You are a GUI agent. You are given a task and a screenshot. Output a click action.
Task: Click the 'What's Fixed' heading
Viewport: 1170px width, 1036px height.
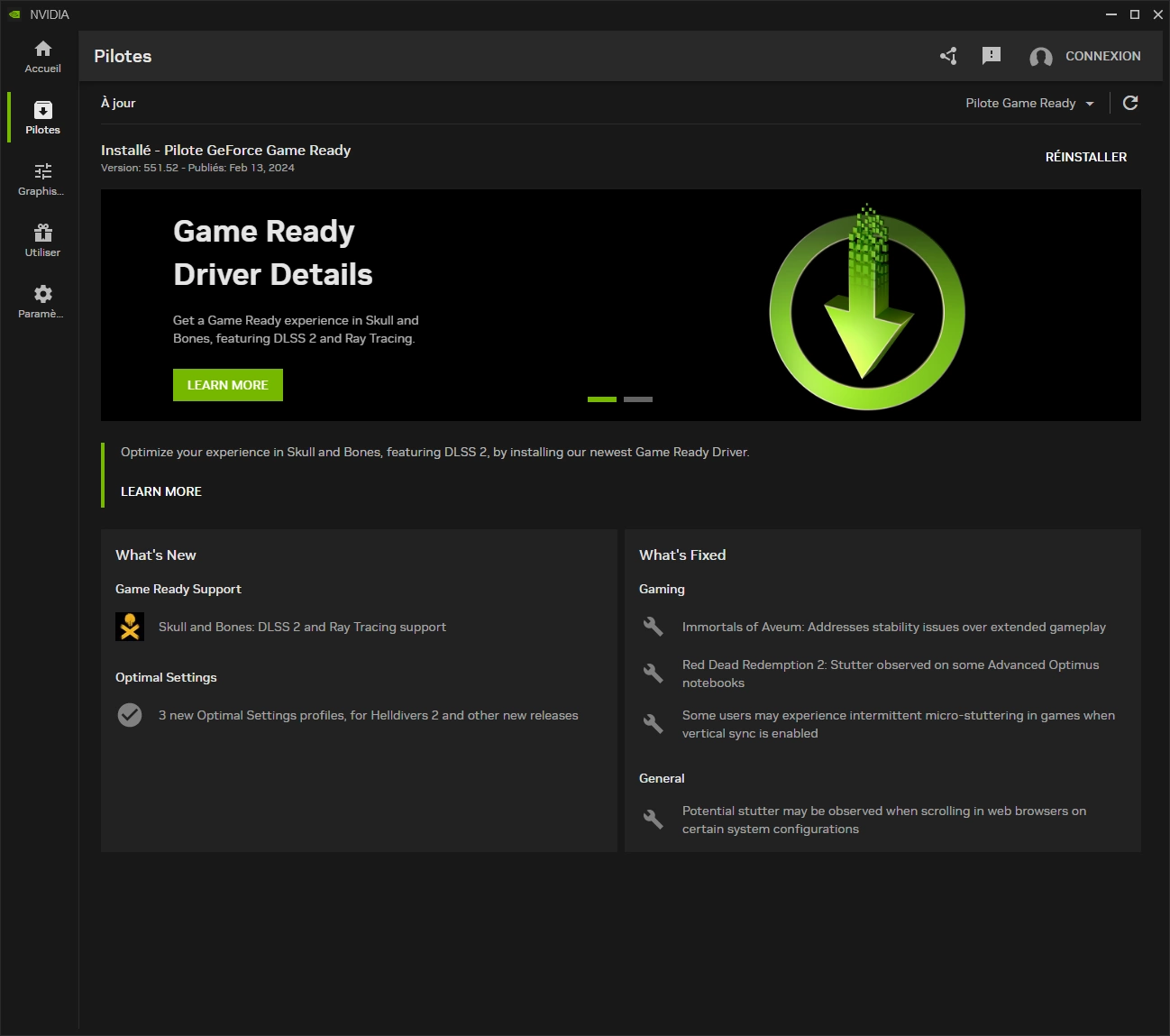coord(682,555)
